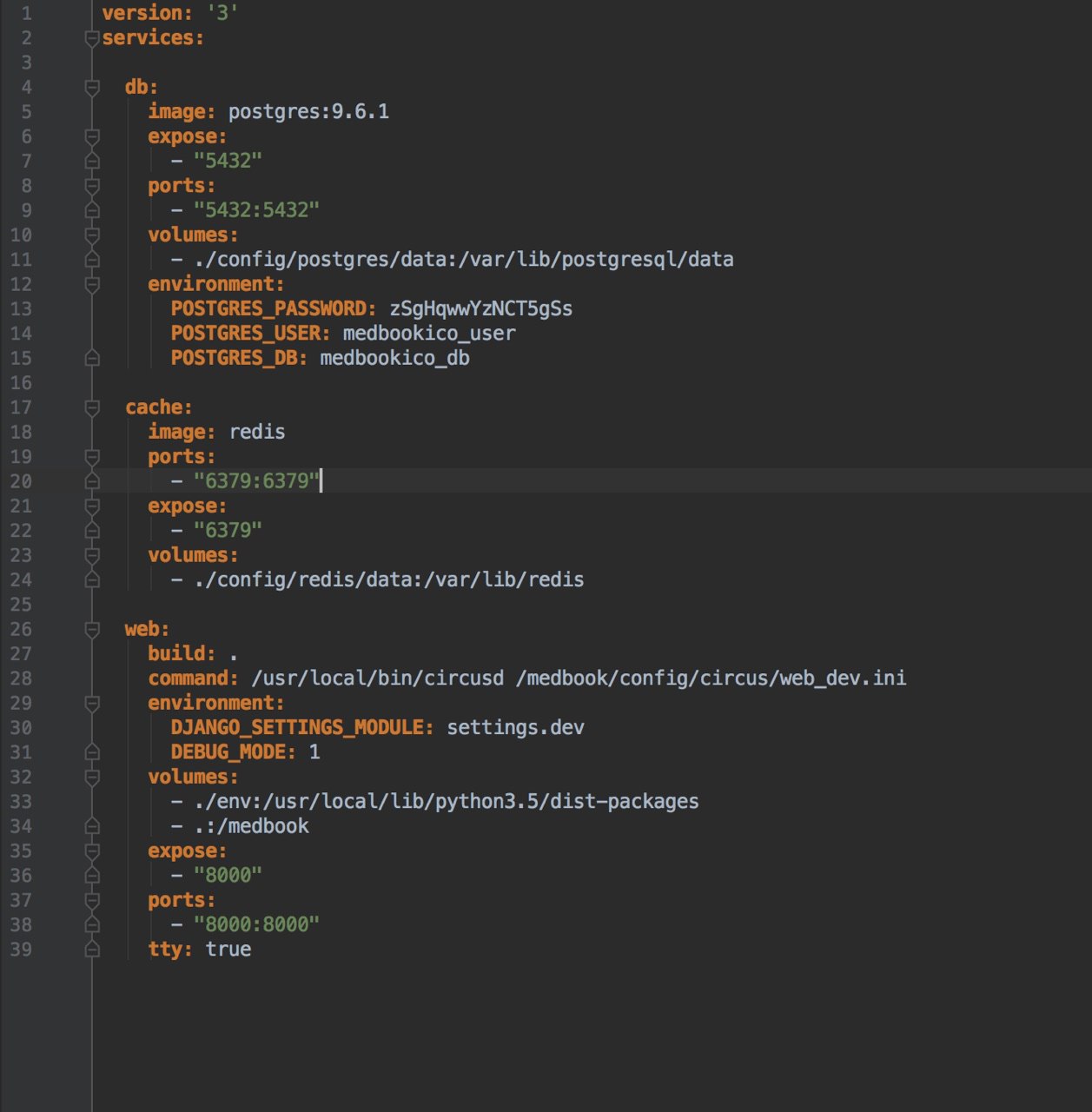This screenshot has width=1092, height=1112.
Task: Fold the db environment section
Action: pos(92,284)
